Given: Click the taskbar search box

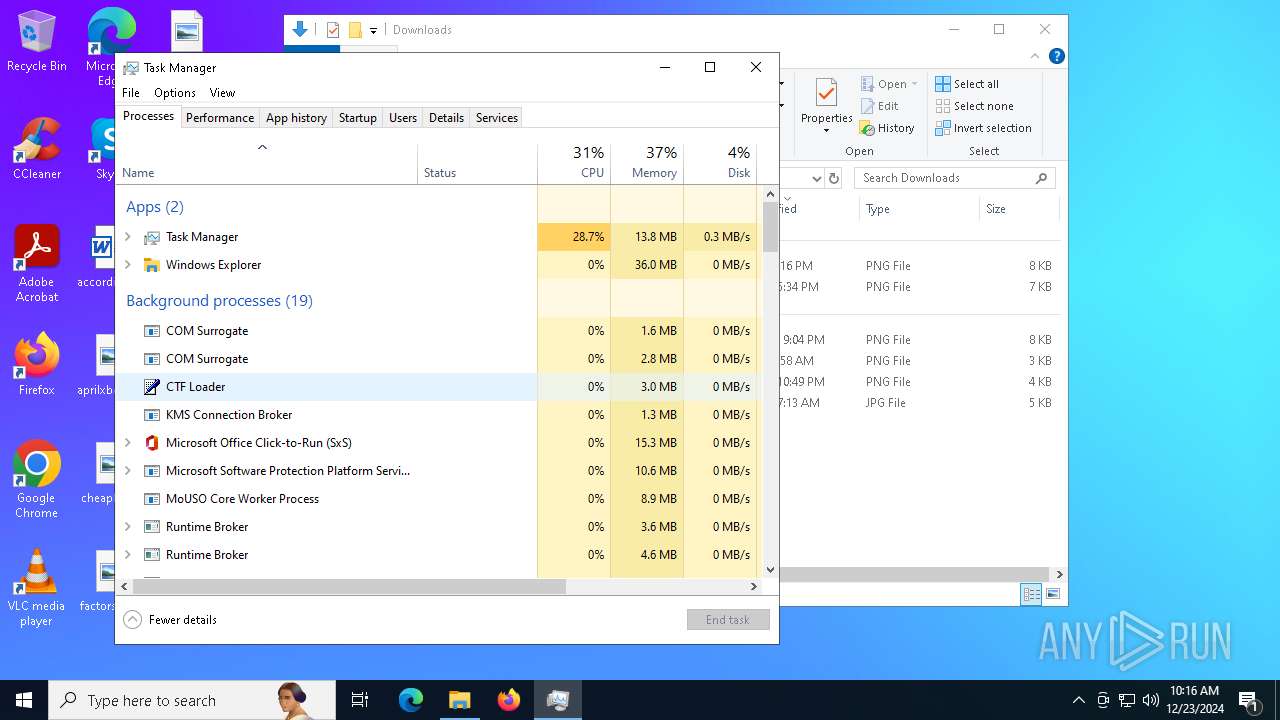Looking at the screenshot, I should point(192,700).
